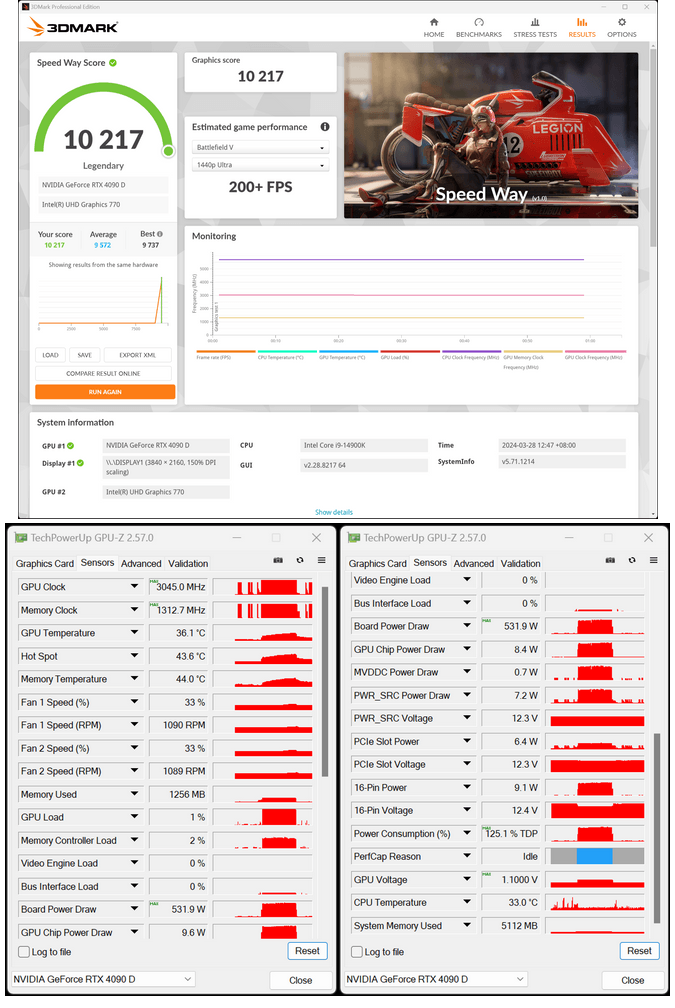Take screenshot with camera icon in left GPU-Z
Image resolution: width=675 pixels, height=1008 pixels.
(x=278, y=560)
